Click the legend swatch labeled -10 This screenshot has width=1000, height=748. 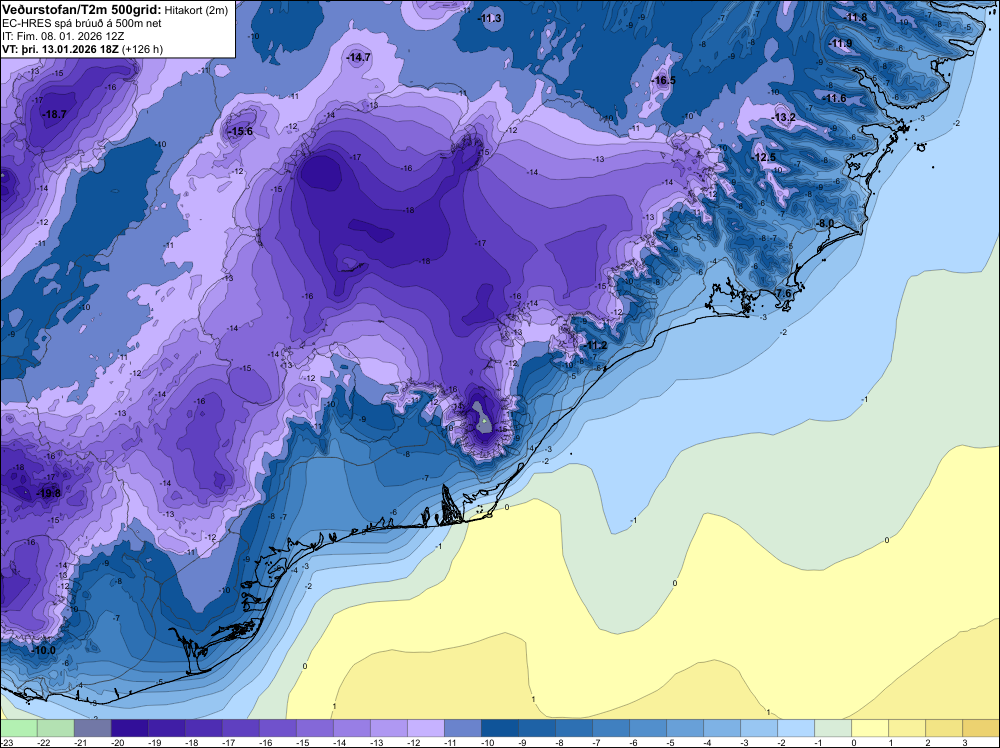[500, 728]
